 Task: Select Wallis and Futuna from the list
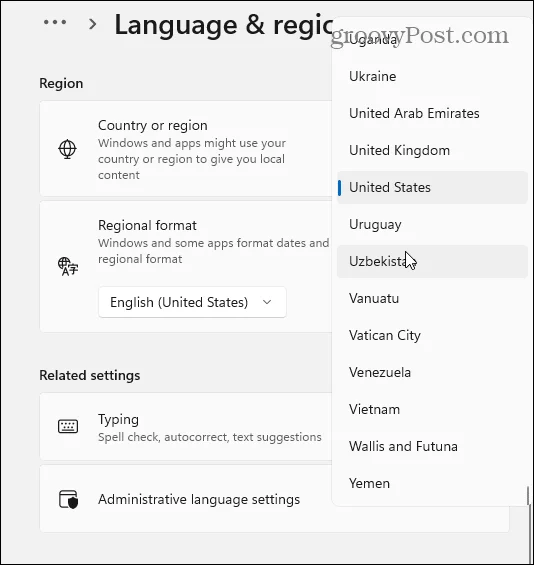432,446
